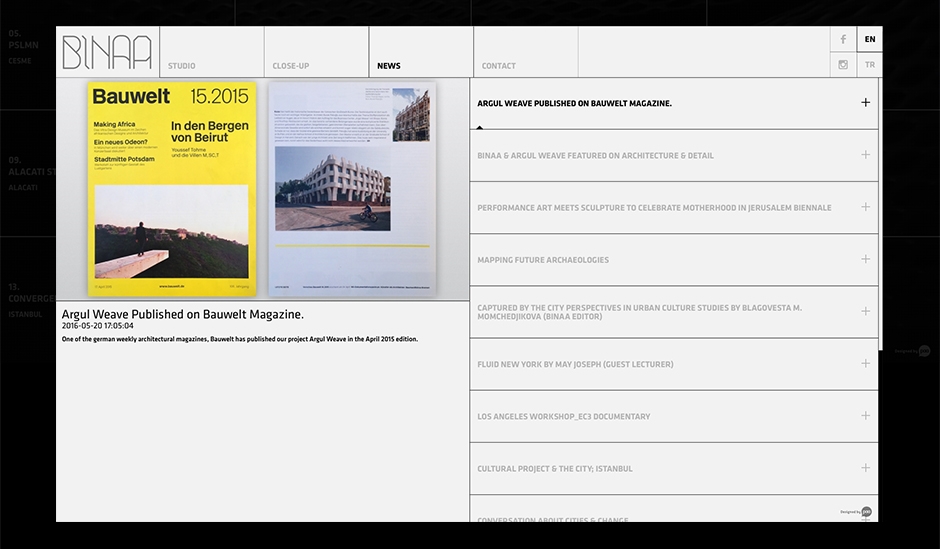Expand Cultural Project & The City plus icon

click(x=865, y=468)
